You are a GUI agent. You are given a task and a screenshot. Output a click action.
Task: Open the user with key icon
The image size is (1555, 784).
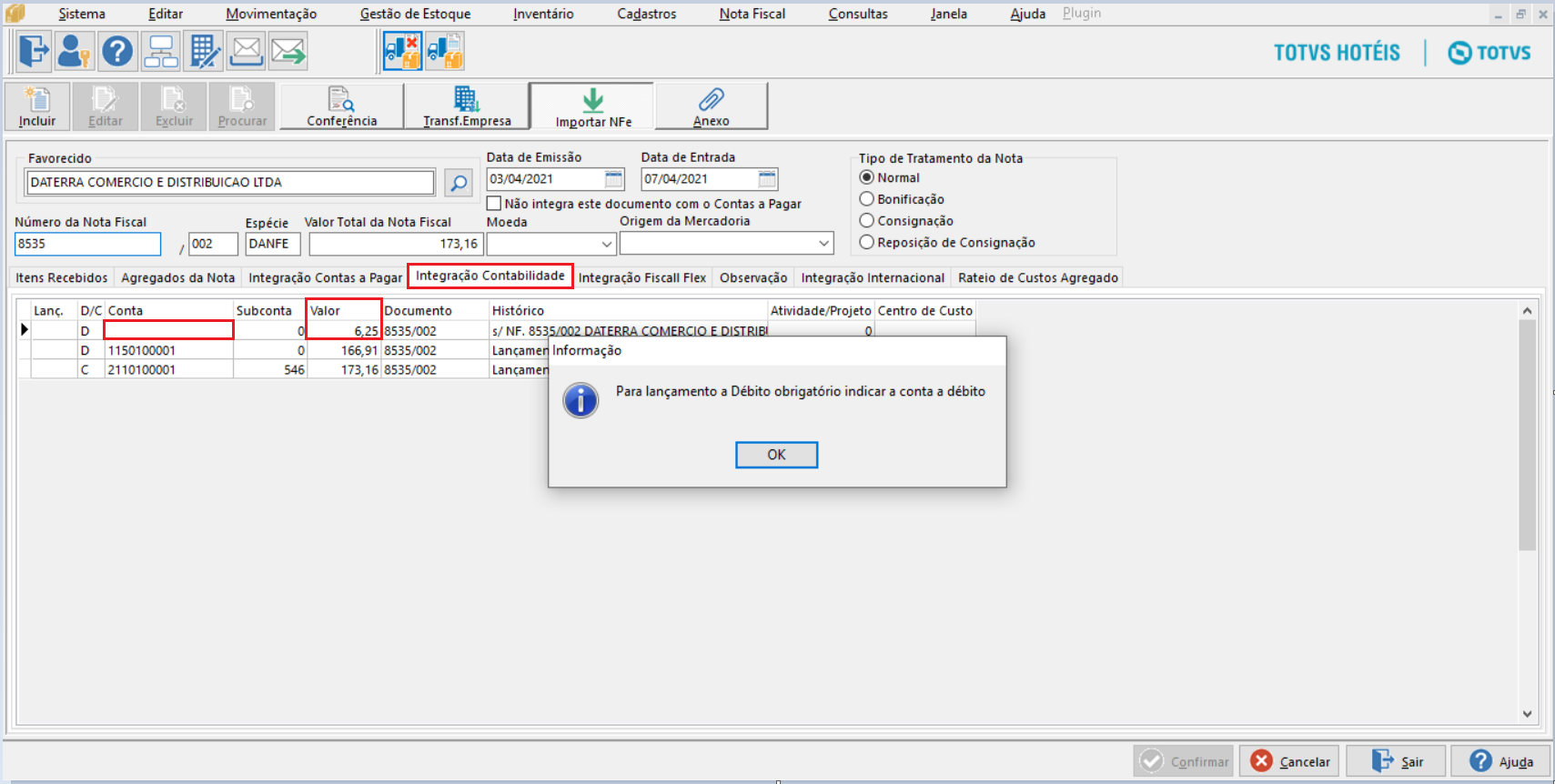tap(74, 51)
